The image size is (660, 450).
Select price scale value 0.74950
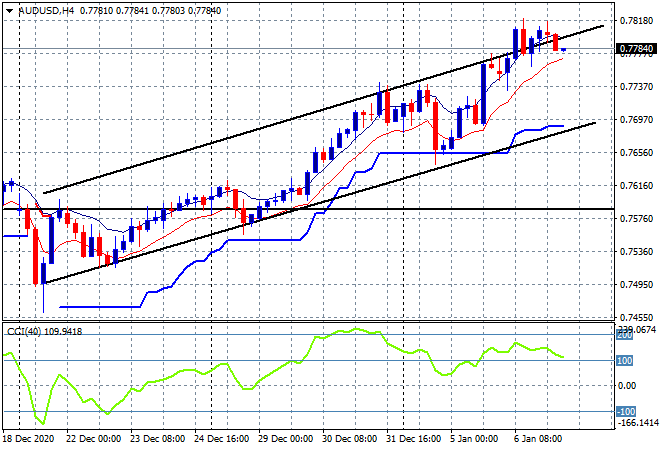coord(636,285)
